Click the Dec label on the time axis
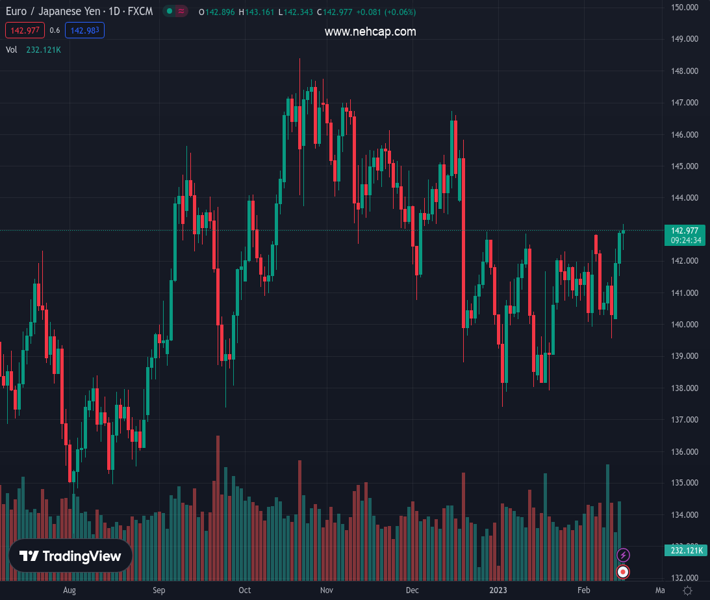Viewport: 710px width, 600px height. [x=413, y=591]
